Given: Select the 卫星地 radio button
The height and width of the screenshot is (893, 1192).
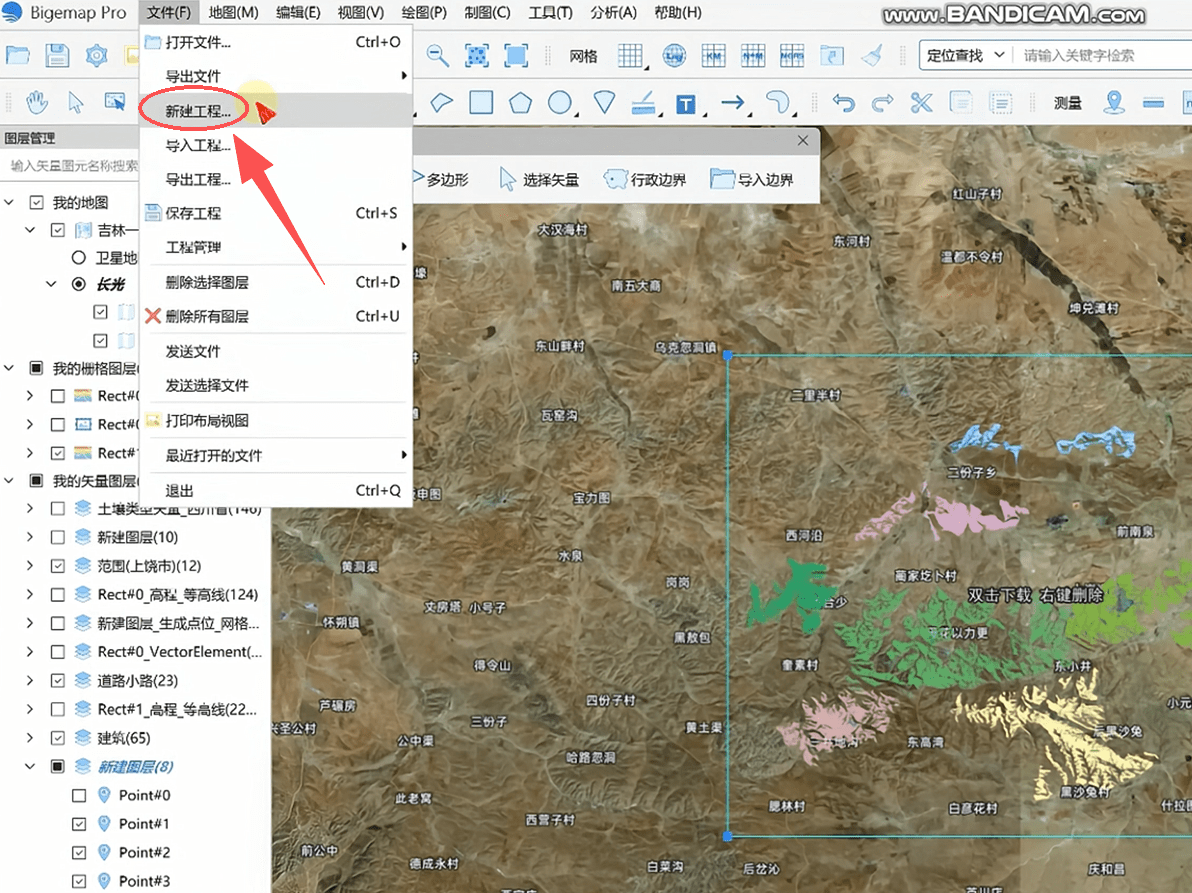Looking at the screenshot, I should (78, 258).
